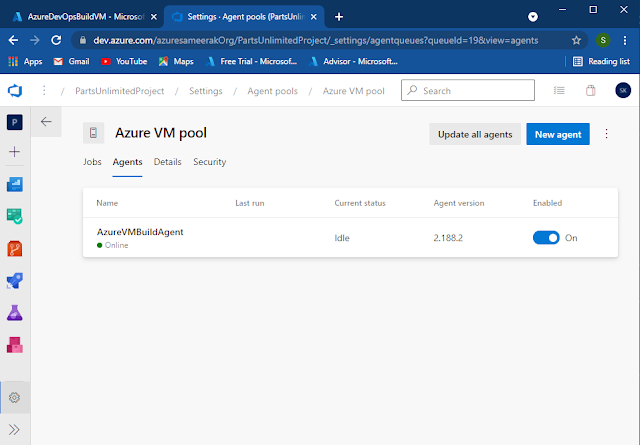Screen dimensions: 640x445
Task: Open Chrome three-dot menu
Action: [625, 40]
